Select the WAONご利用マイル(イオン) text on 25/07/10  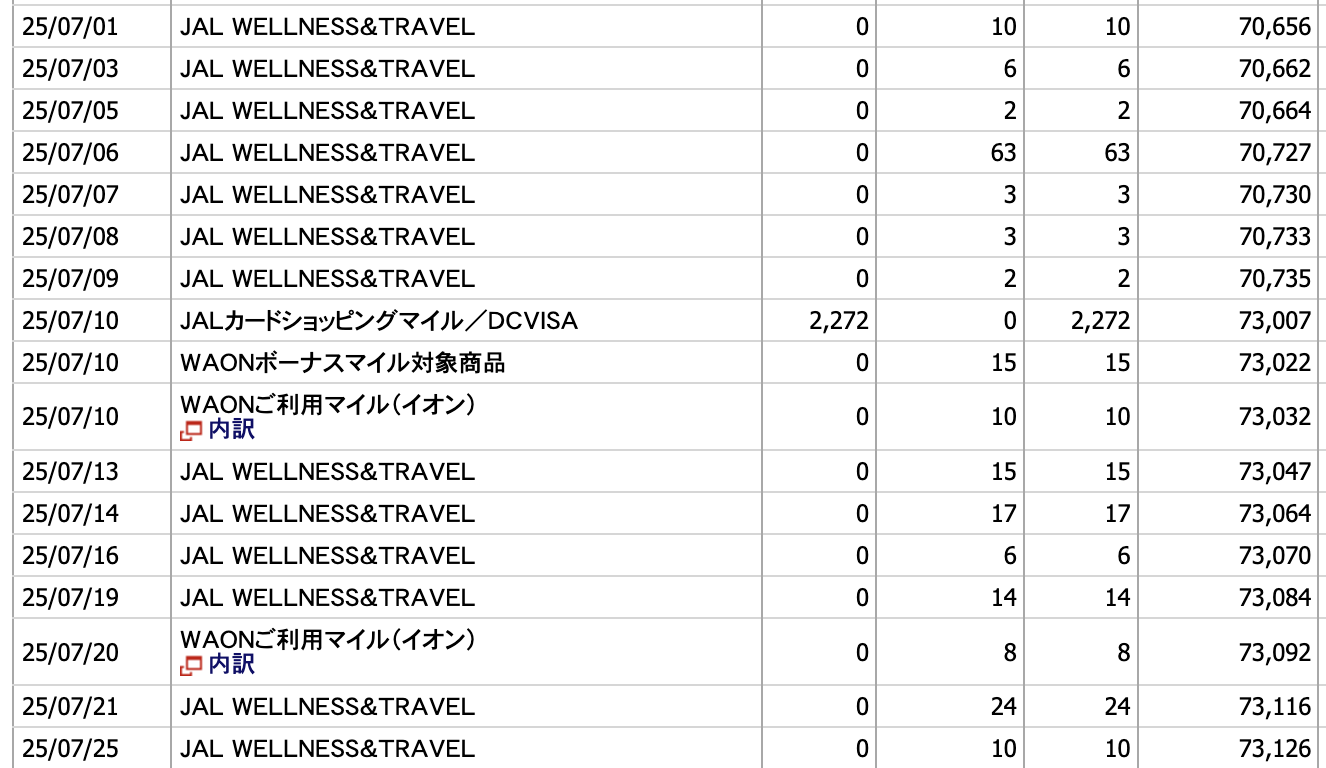click(x=327, y=405)
